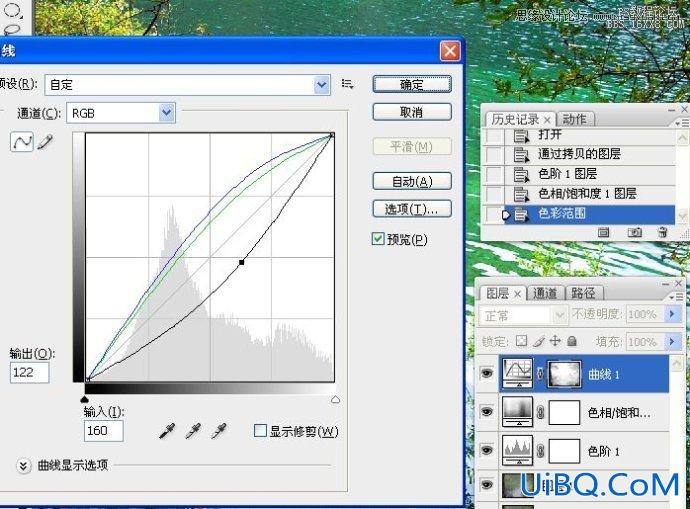This screenshot has width=690, height=509.
Task: Open the 通道 RGB channel dropdown
Action: click(x=166, y=113)
